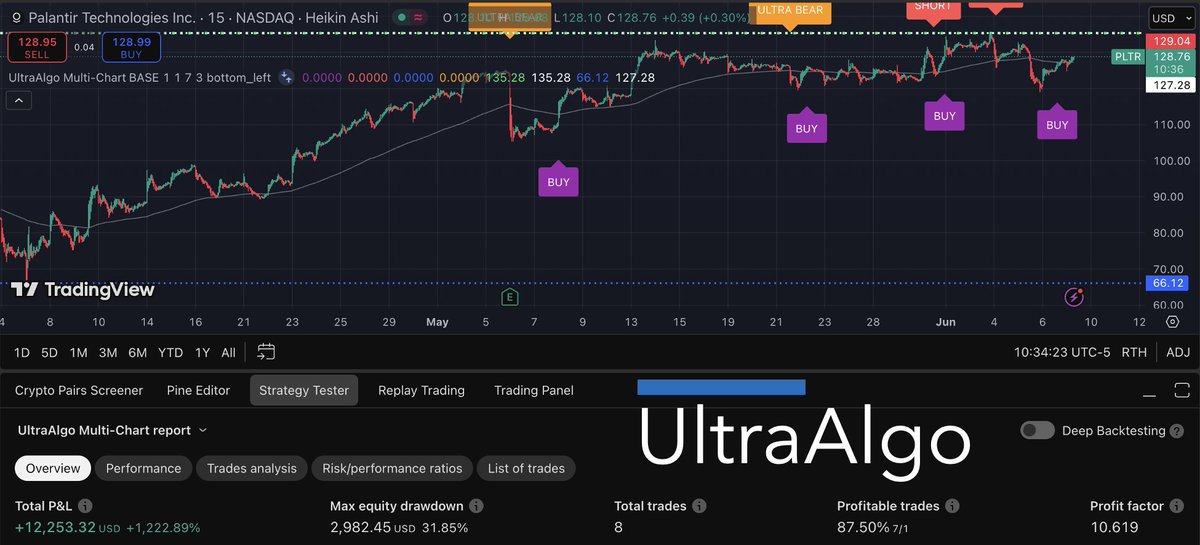Show info for Total trades
Screen dimensions: 1200x545
pos(699,506)
